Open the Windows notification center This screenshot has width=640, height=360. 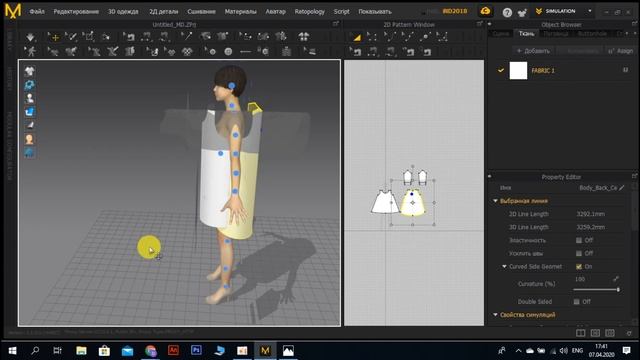627,351
